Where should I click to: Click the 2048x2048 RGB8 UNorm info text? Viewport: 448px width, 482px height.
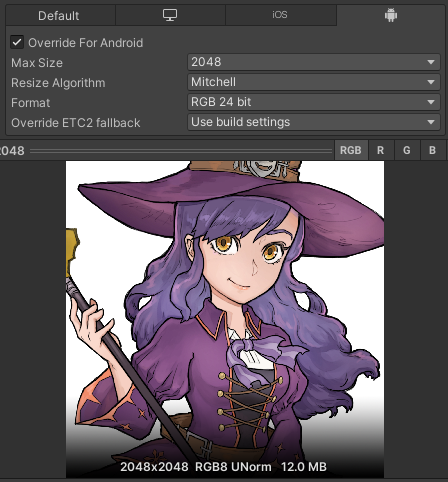coord(223,467)
